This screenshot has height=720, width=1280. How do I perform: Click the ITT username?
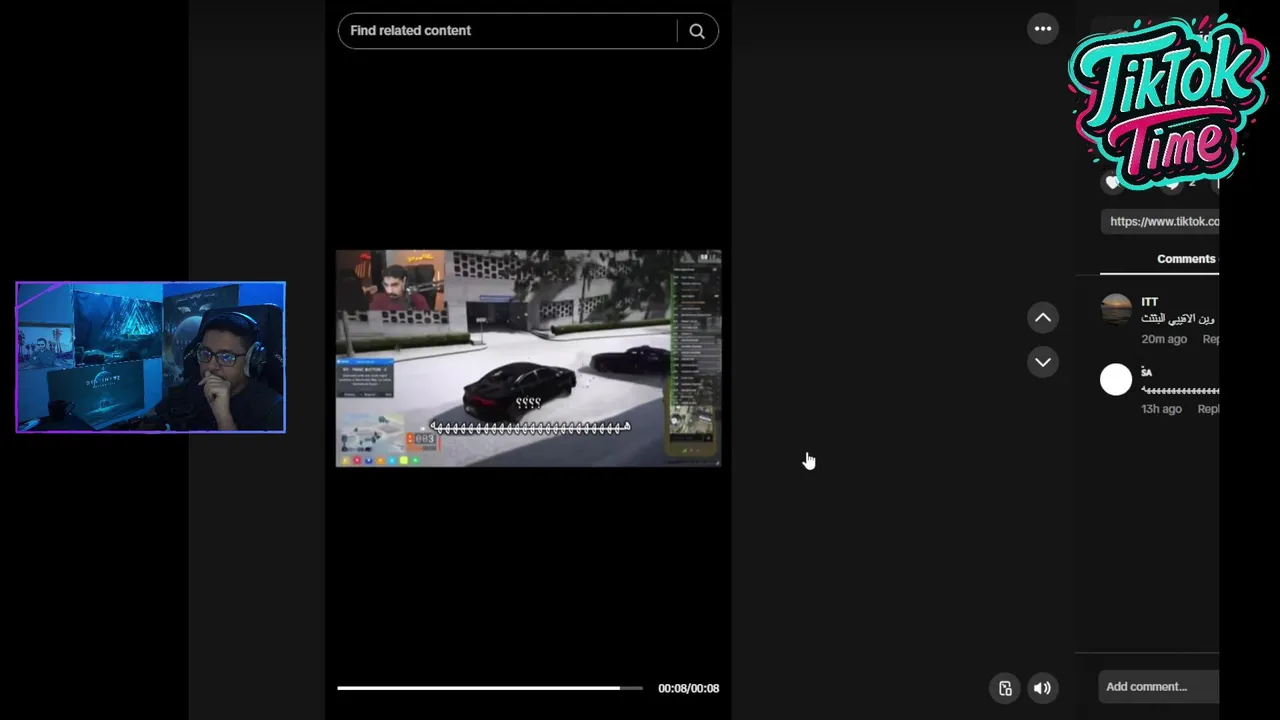(x=1149, y=302)
